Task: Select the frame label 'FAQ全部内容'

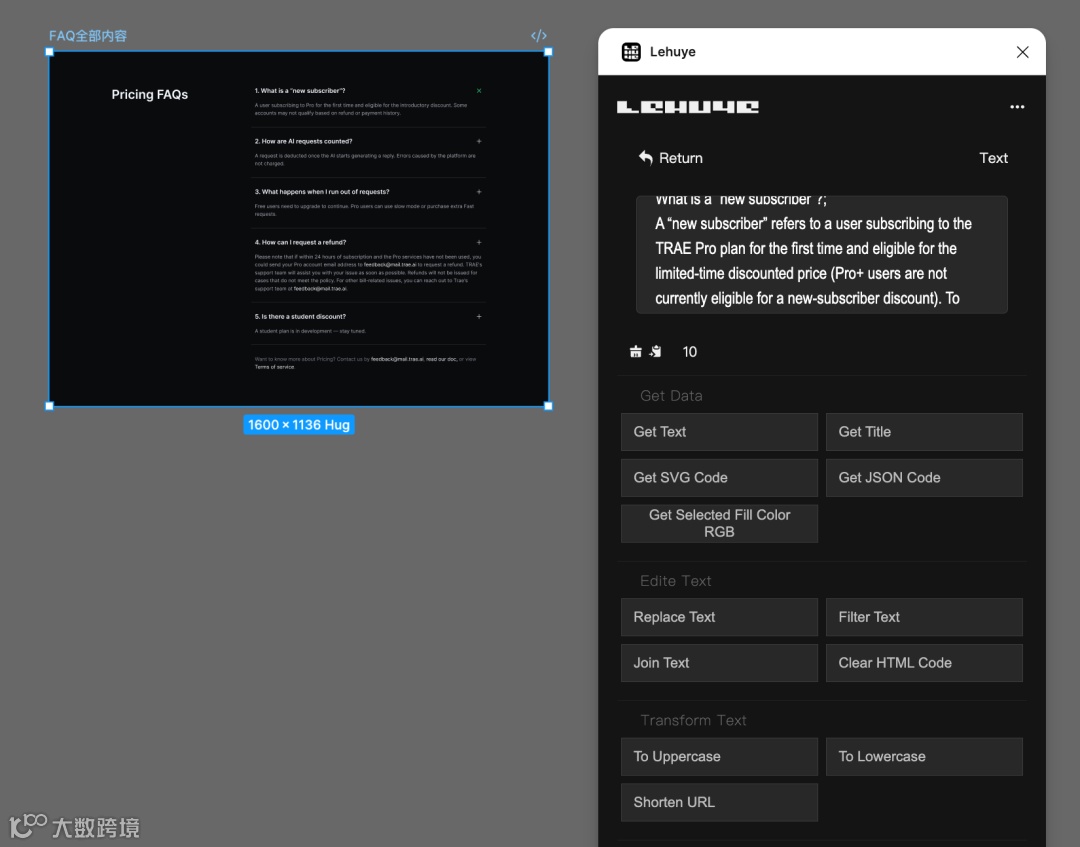Action: [87, 36]
